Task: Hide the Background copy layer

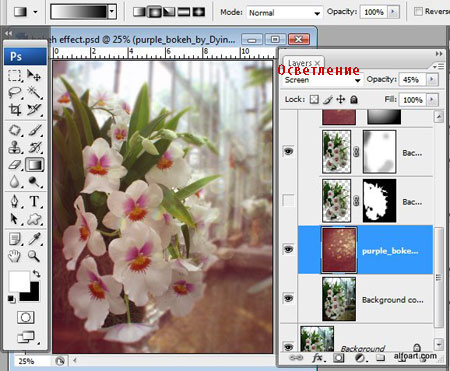Action: click(288, 298)
